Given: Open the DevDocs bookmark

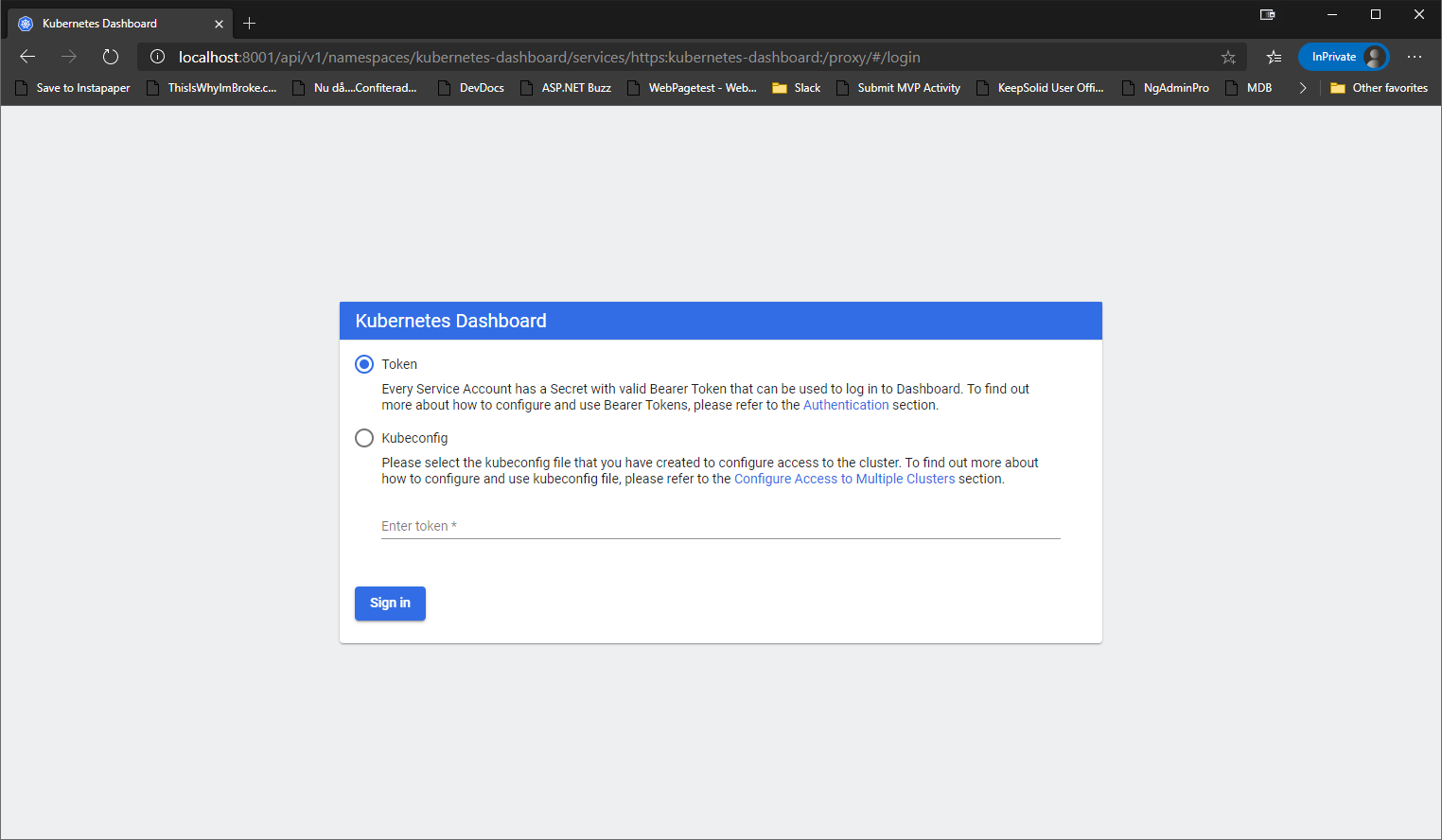Looking at the screenshot, I should 471,88.
